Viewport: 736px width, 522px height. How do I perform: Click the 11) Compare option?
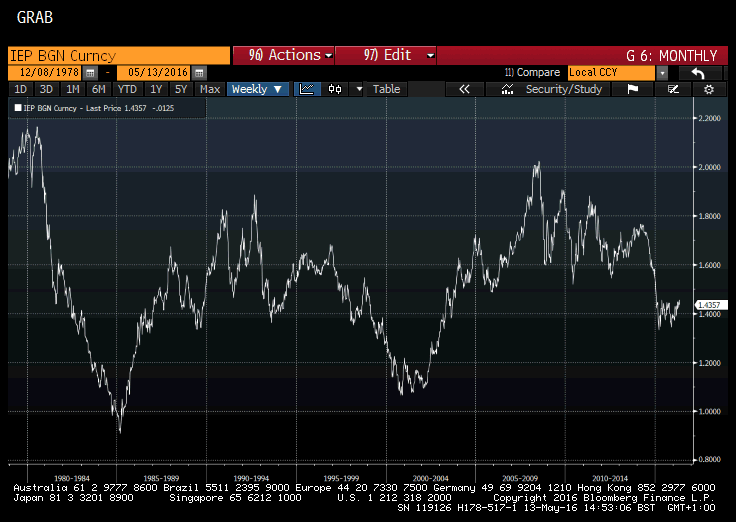(x=532, y=72)
